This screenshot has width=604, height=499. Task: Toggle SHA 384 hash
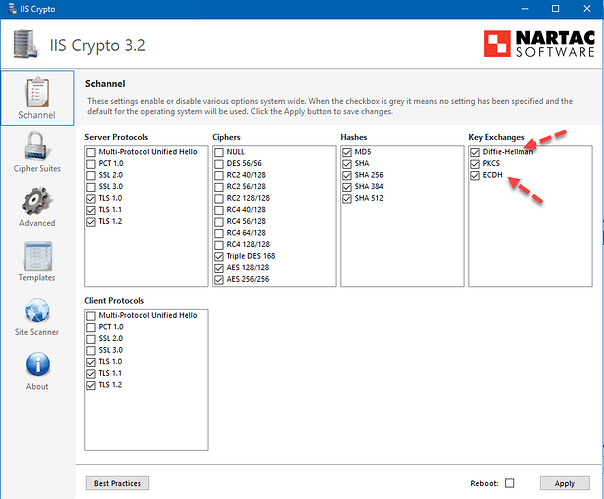(347, 187)
